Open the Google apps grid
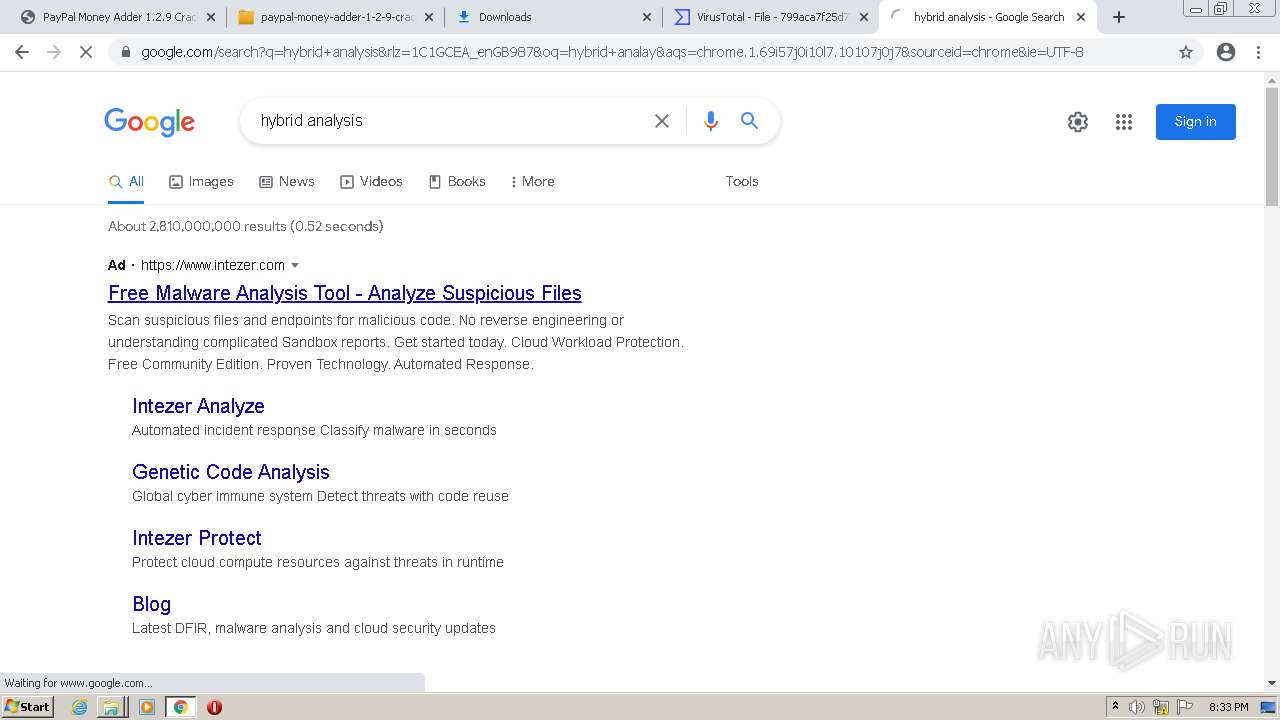Image resolution: width=1280 pixels, height=720 pixels. (1124, 122)
